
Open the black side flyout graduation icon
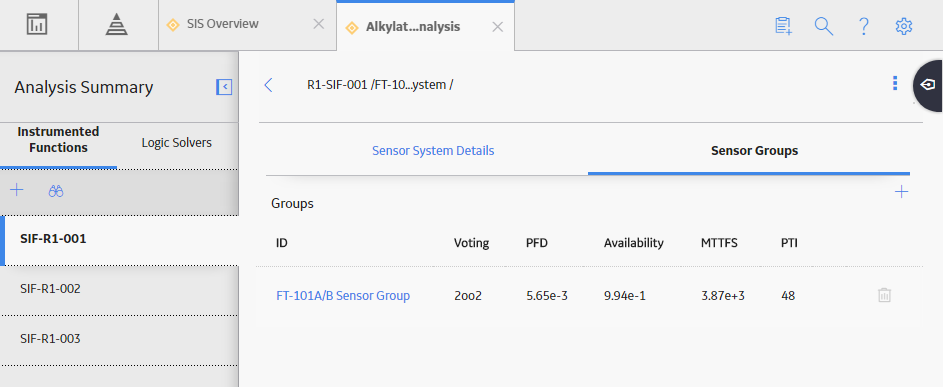[928, 85]
